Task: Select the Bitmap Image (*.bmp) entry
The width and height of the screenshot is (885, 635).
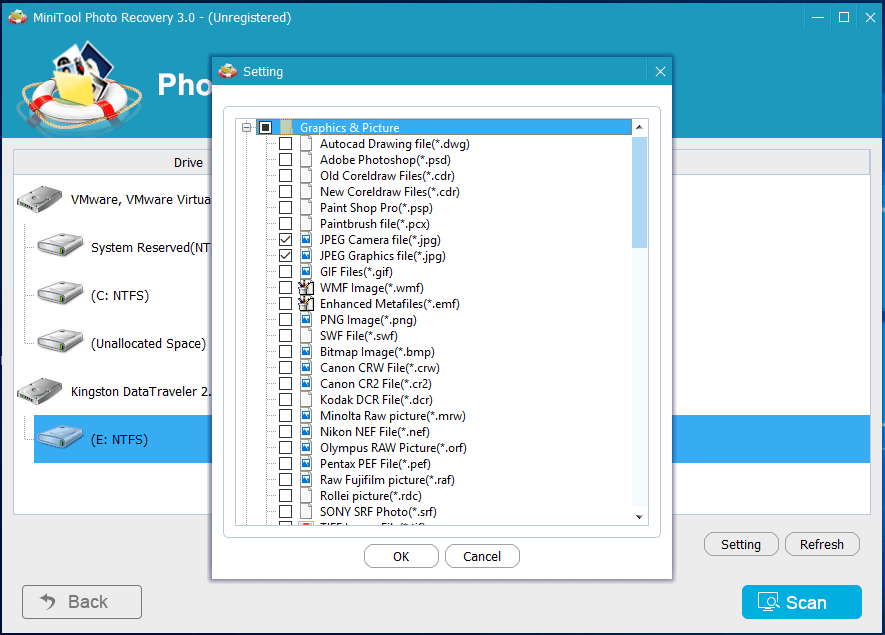Action: point(377,352)
